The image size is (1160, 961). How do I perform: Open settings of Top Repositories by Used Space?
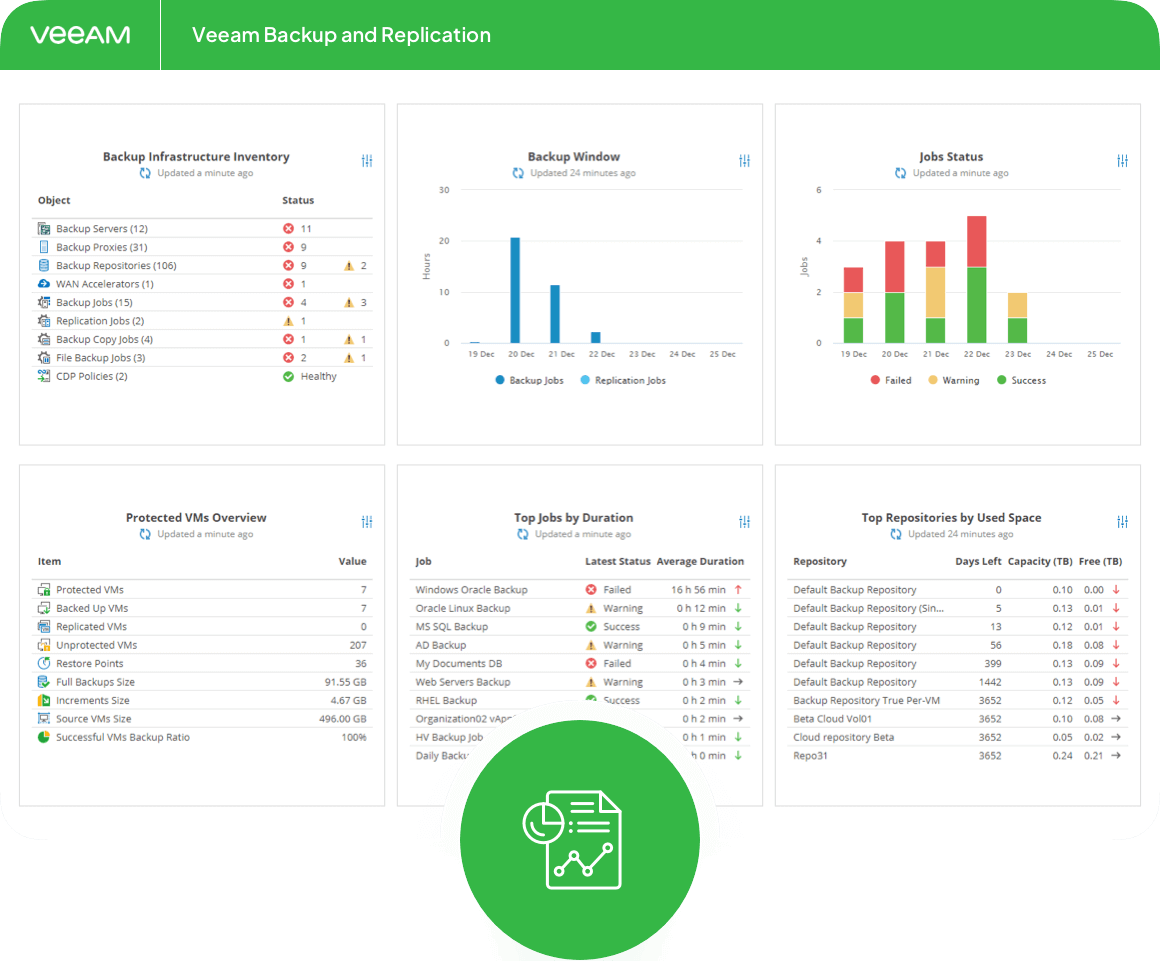tap(1122, 522)
